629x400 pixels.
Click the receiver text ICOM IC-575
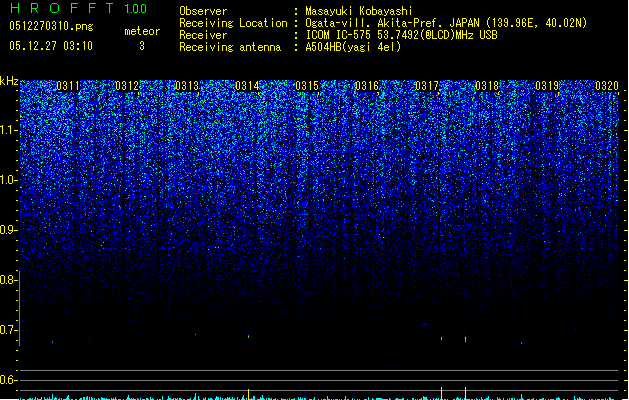pos(340,35)
